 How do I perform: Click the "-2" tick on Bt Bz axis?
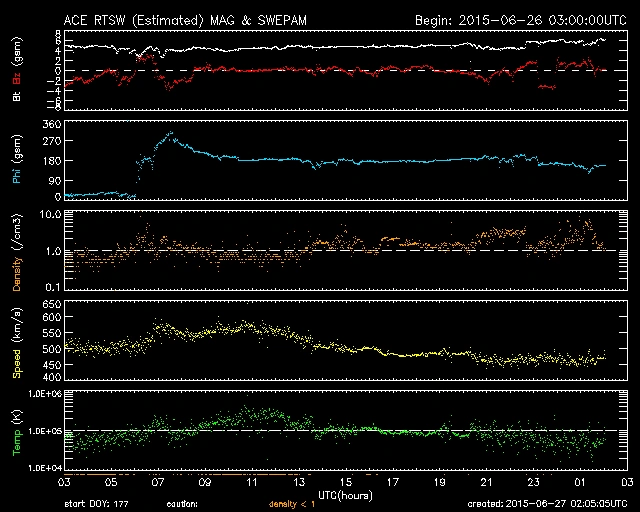point(54,81)
